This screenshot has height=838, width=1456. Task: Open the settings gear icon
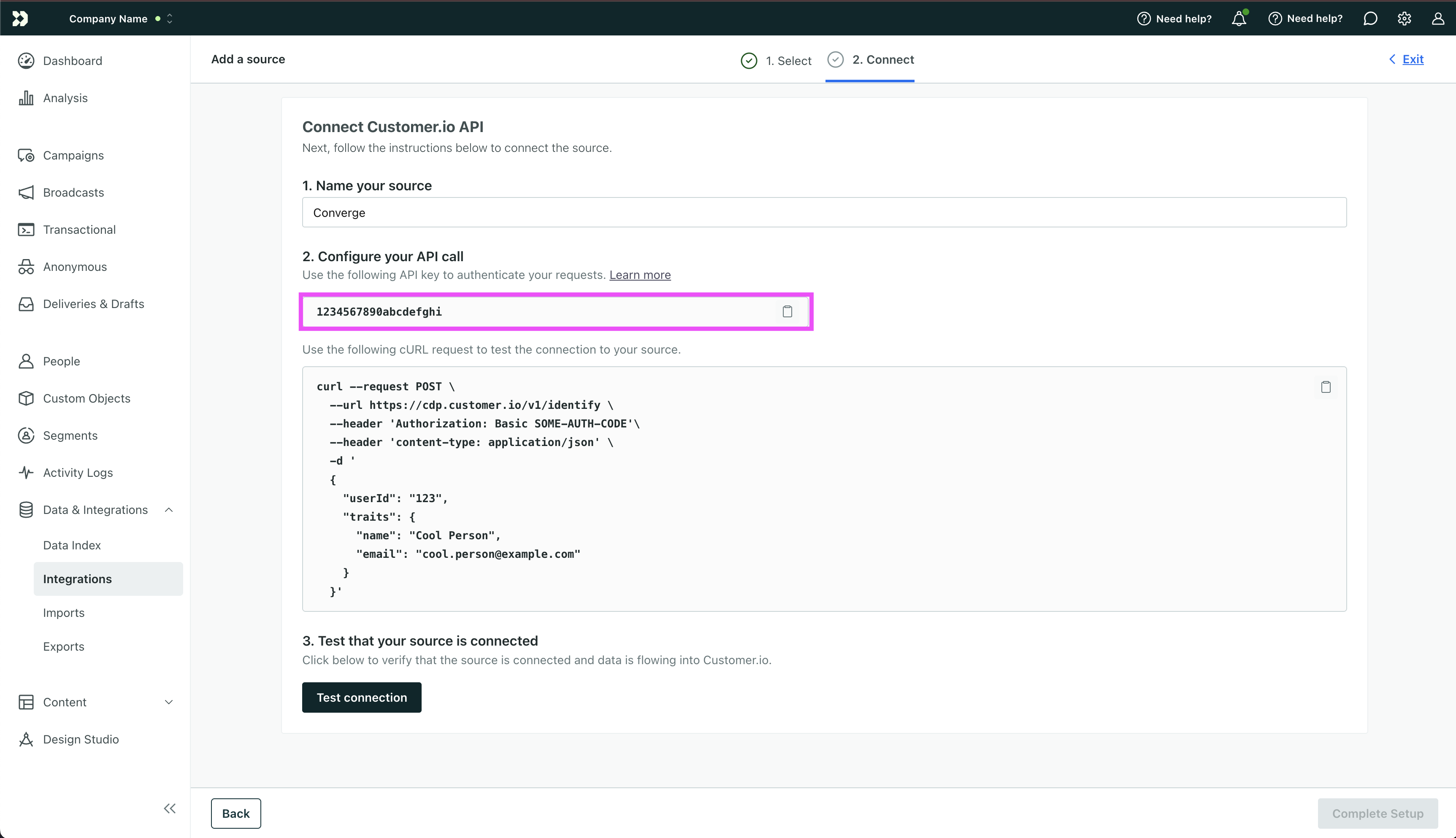(1404, 19)
